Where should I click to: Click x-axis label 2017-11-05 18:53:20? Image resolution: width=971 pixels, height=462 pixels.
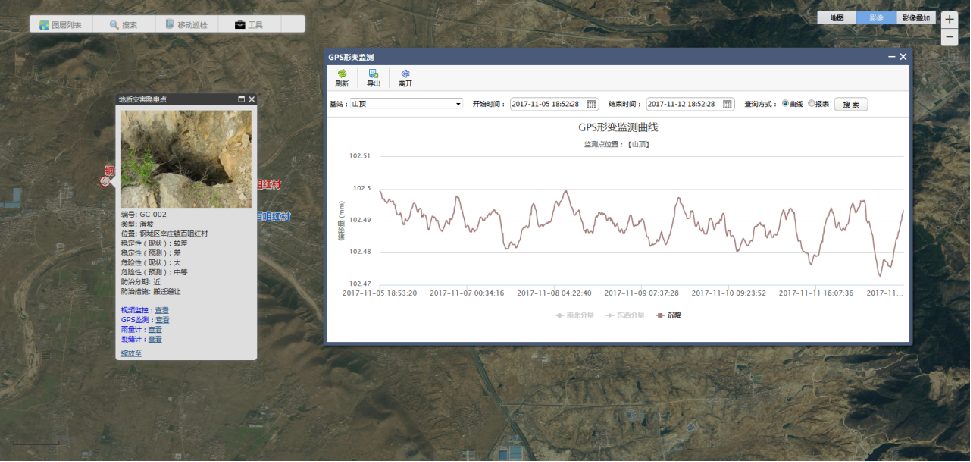click(x=380, y=294)
